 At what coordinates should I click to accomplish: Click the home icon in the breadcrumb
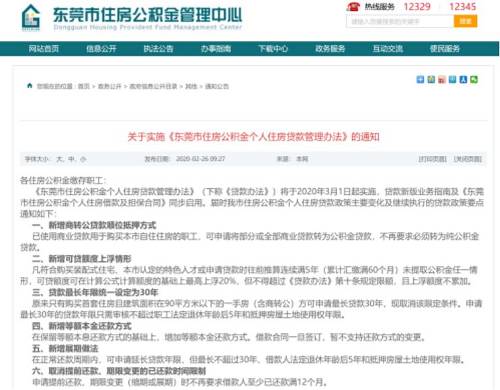pos(30,86)
